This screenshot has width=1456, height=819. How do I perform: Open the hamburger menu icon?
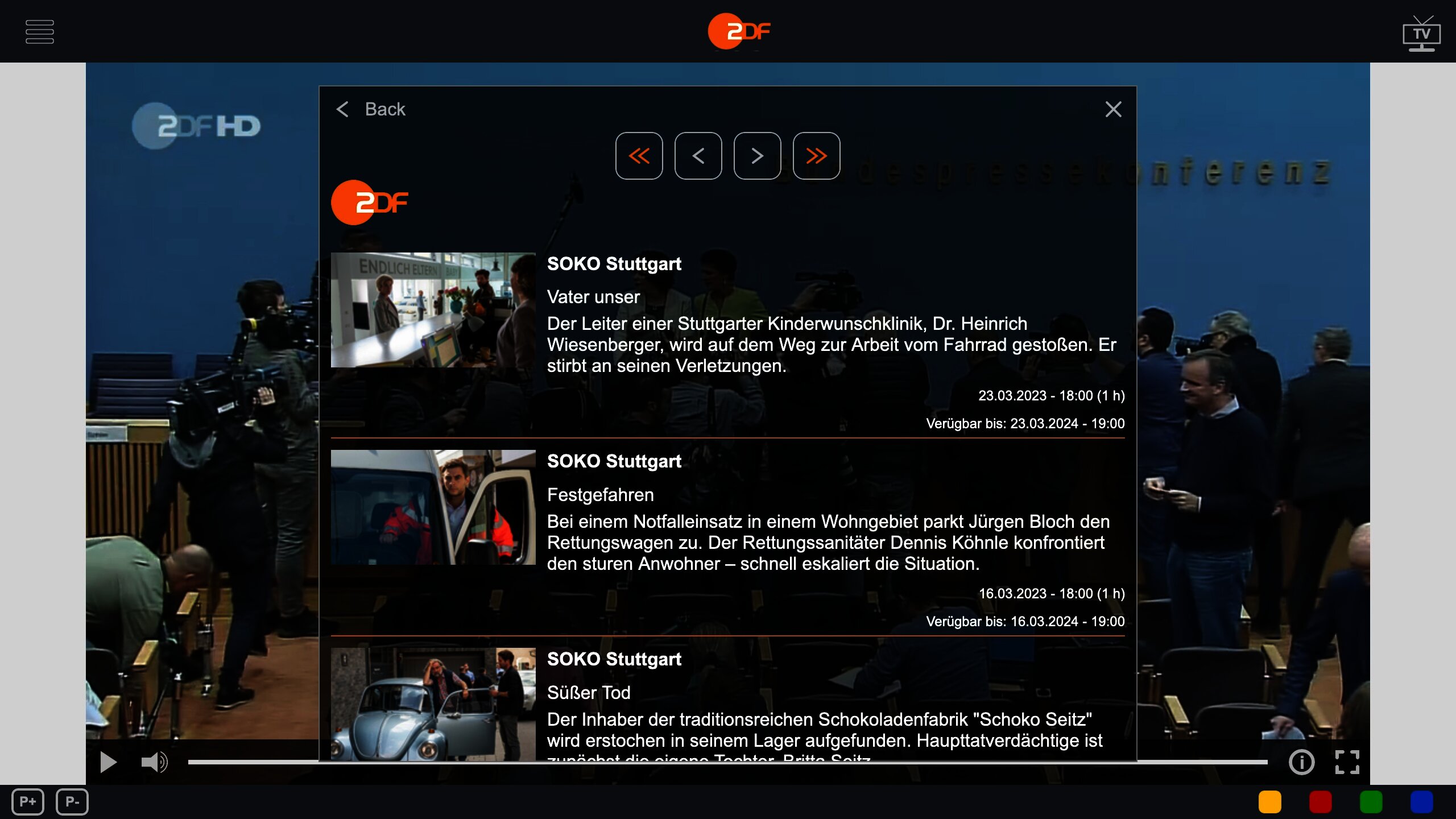point(40,32)
